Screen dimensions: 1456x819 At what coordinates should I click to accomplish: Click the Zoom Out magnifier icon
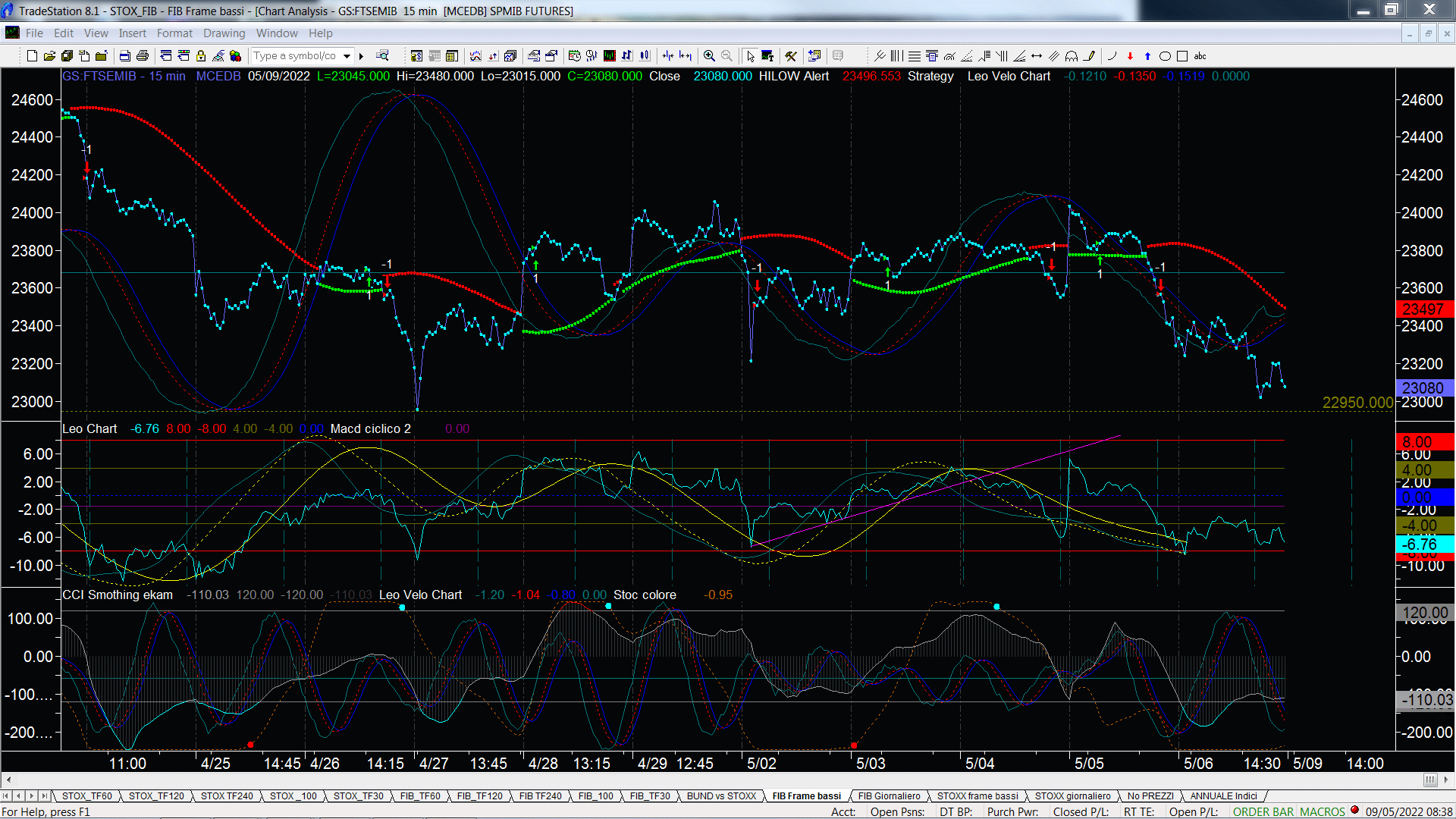(726, 56)
